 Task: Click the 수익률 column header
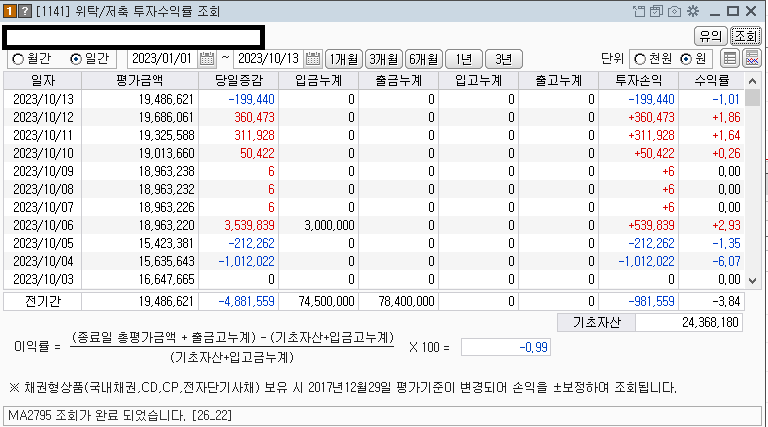[712, 80]
